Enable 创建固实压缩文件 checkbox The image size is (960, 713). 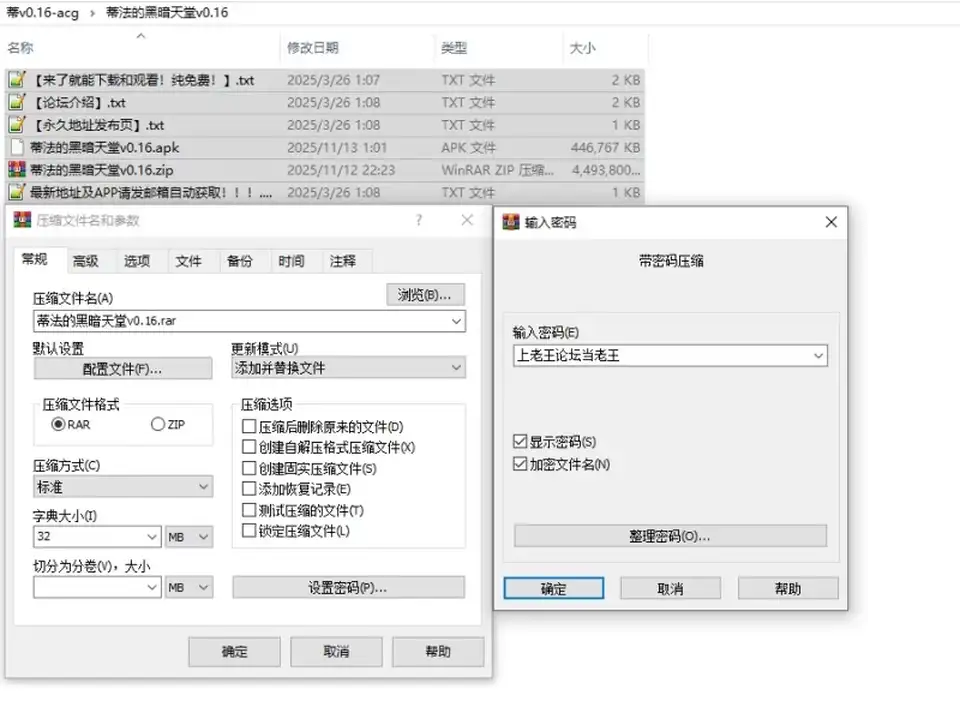(x=249, y=468)
